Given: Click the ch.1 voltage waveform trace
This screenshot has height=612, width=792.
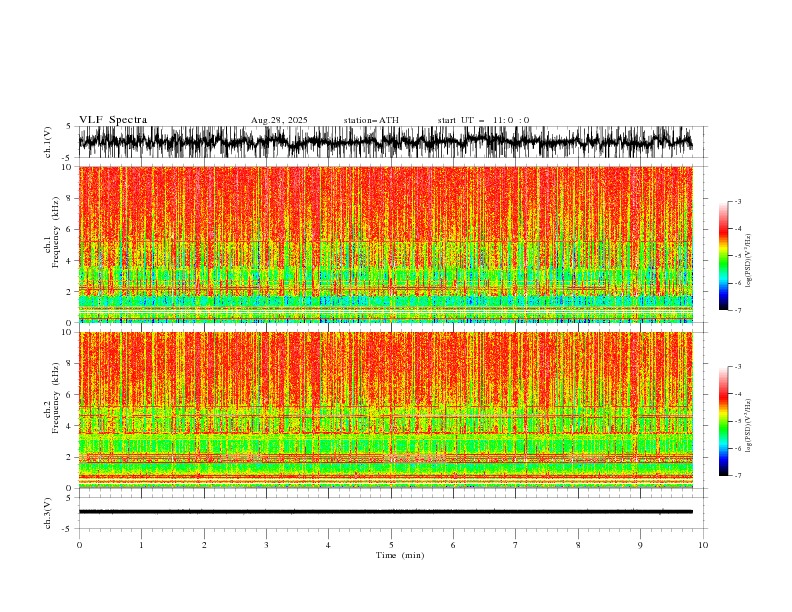Looking at the screenshot, I should [385, 142].
